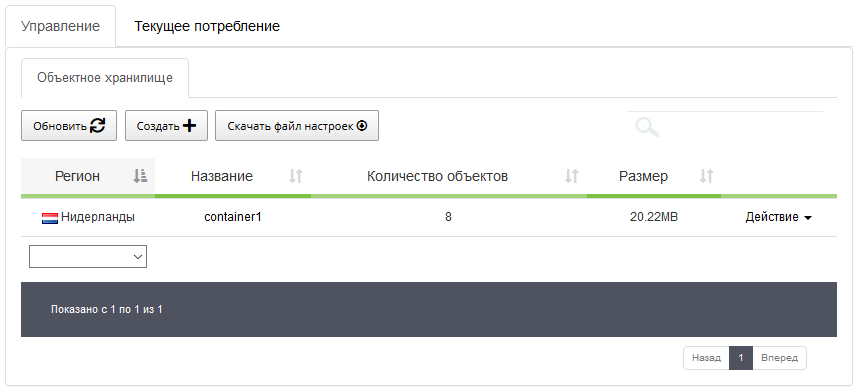Open the page-size select box below the table
This screenshot has height=389, width=858.
[x=88, y=257]
